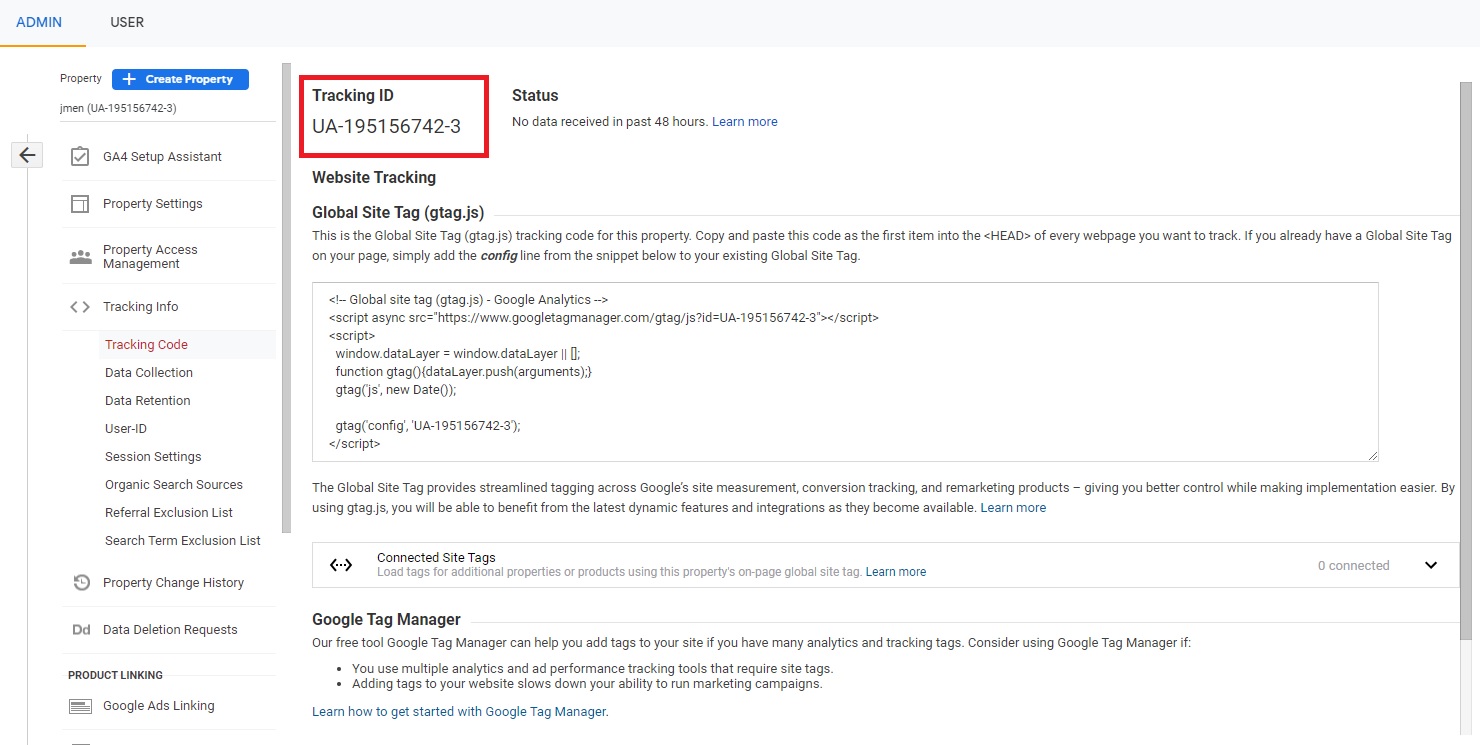Select Session Settings submenu item

(x=153, y=456)
